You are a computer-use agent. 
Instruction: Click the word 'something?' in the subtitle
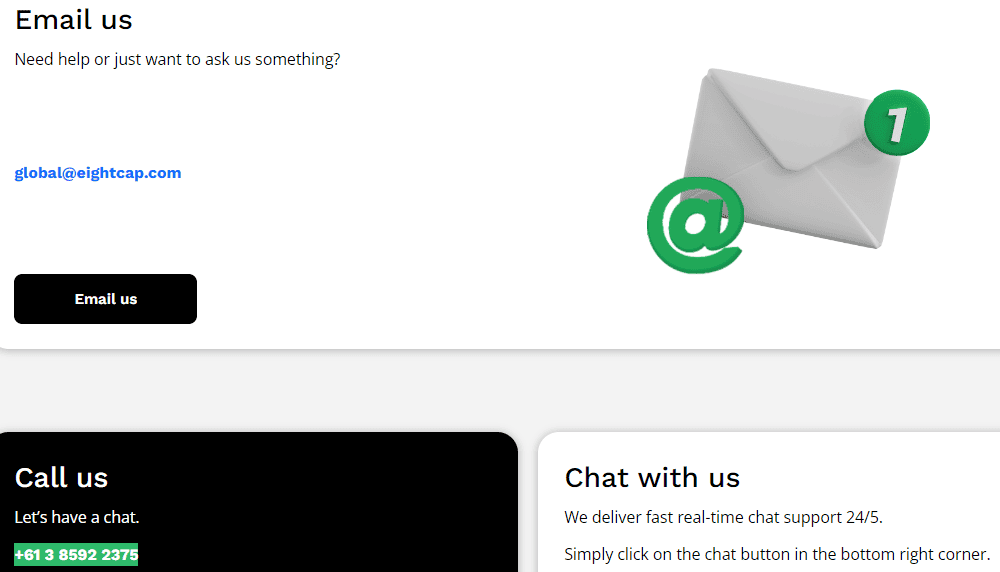pos(298,59)
